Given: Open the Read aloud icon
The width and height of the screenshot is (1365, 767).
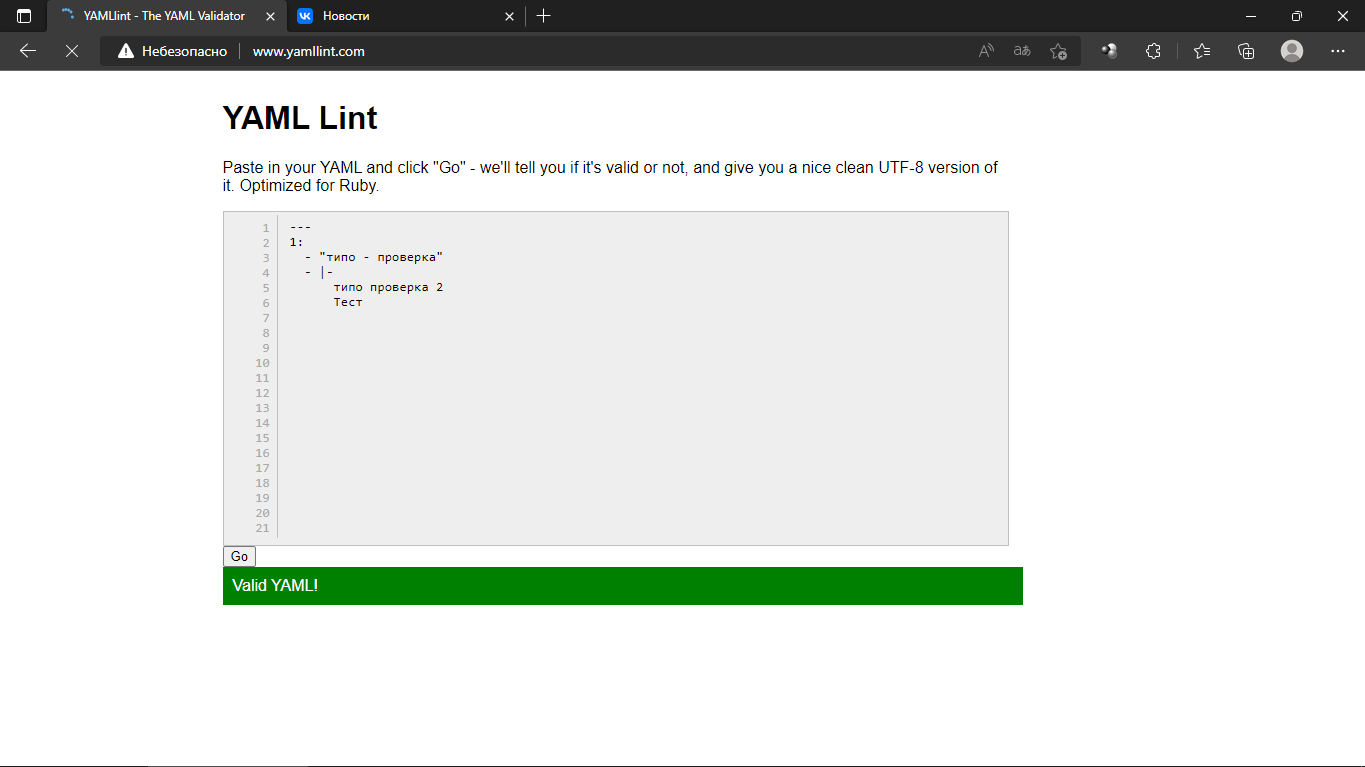Looking at the screenshot, I should click(x=986, y=51).
